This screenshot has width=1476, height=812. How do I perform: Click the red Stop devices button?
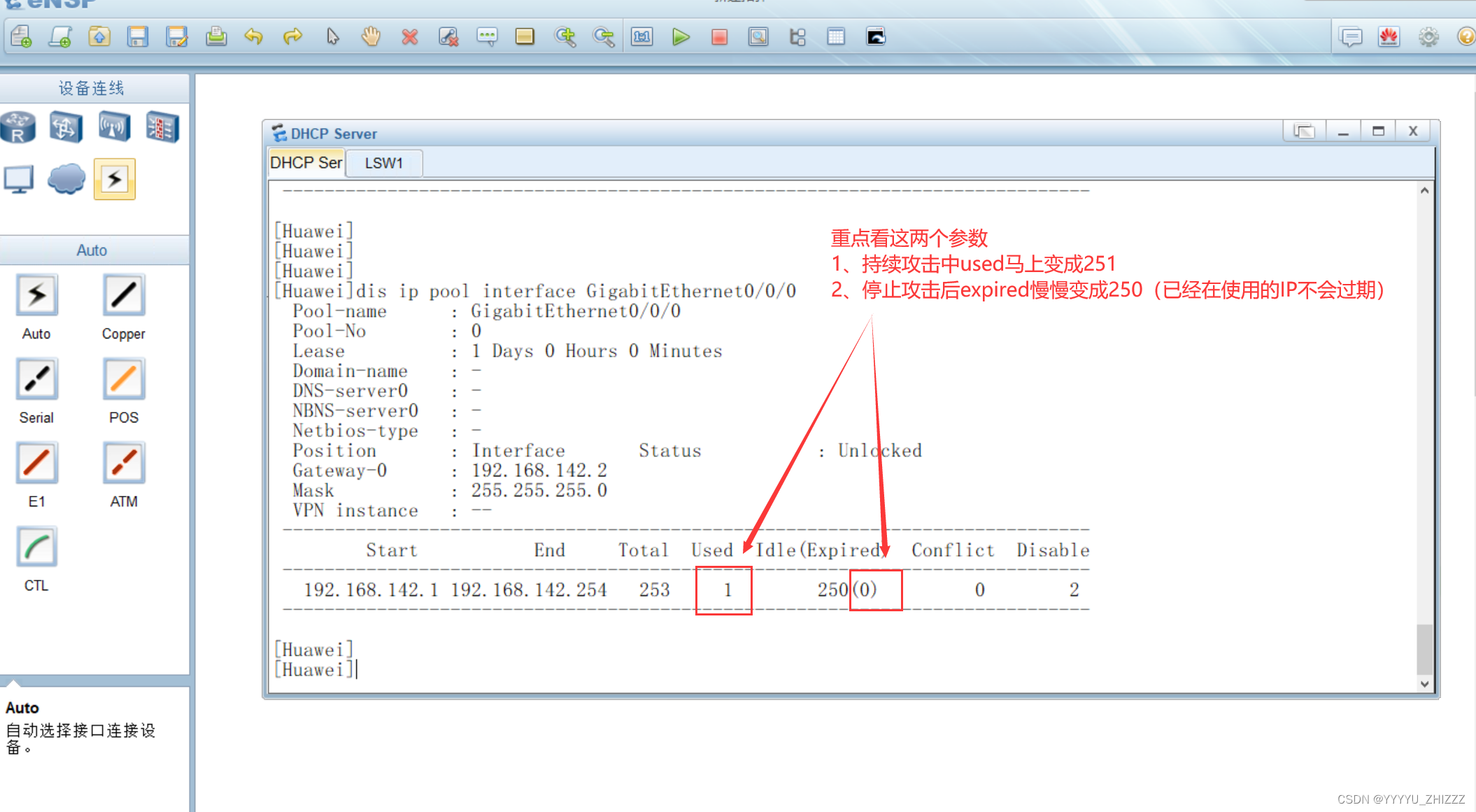718,36
